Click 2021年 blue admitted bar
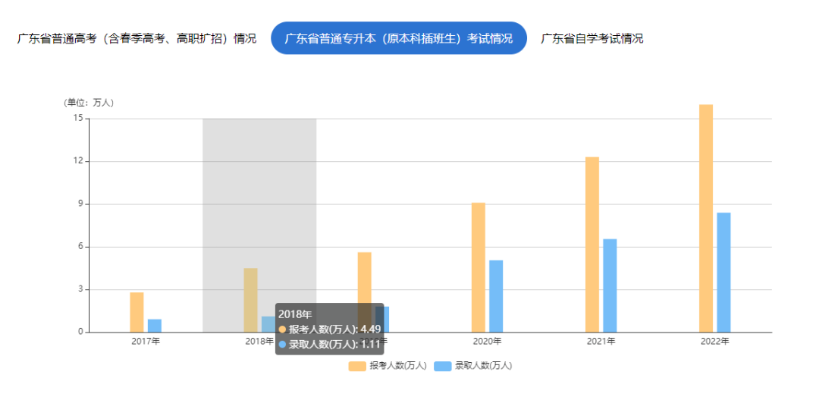815x393 pixels. click(x=610, y=285)
